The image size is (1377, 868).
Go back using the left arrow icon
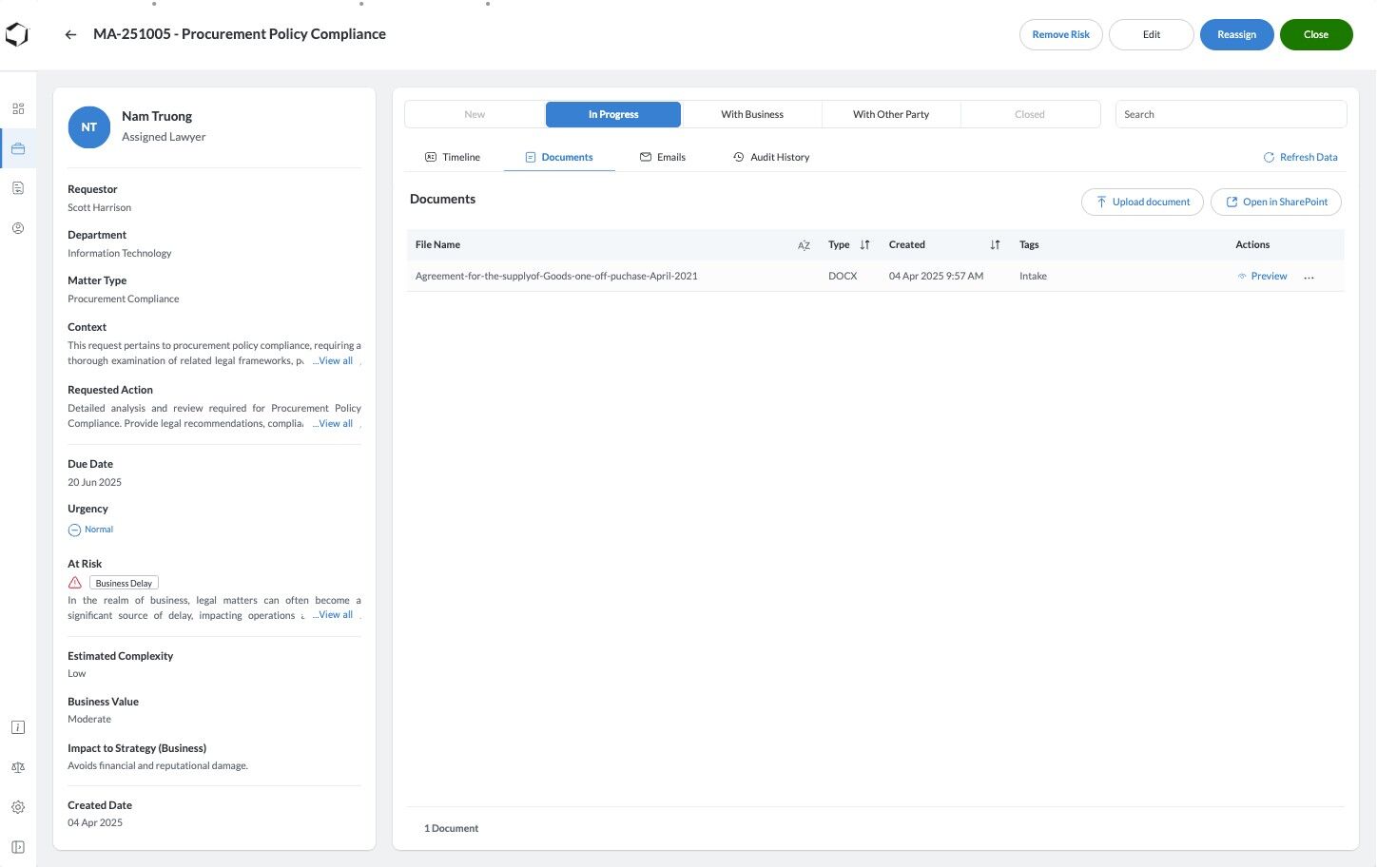click(x=70, y=34)
